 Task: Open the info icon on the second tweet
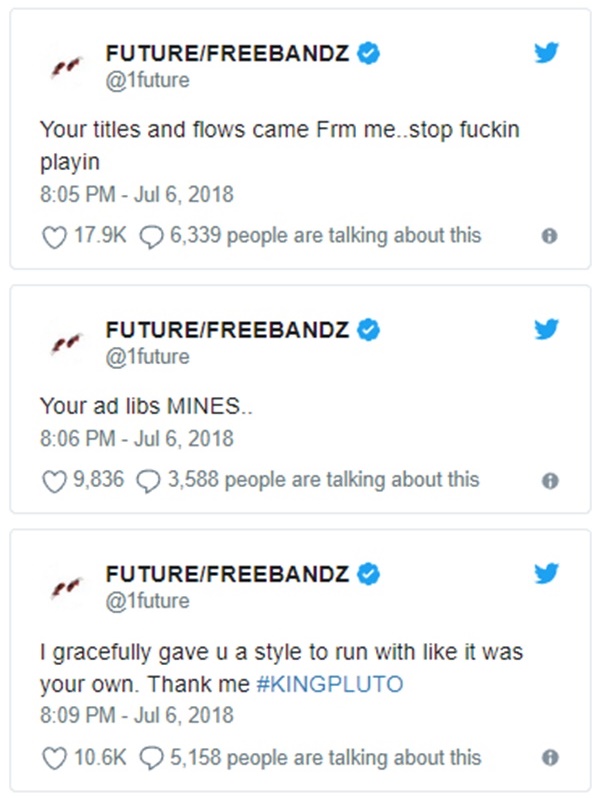point(548,481)
